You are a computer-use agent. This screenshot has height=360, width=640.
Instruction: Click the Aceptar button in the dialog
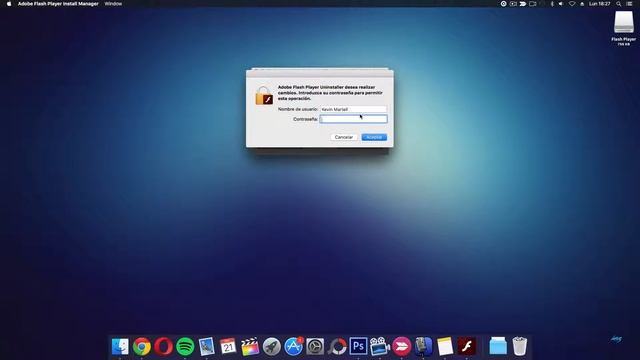pyautogui.click(x=374, y=137)
